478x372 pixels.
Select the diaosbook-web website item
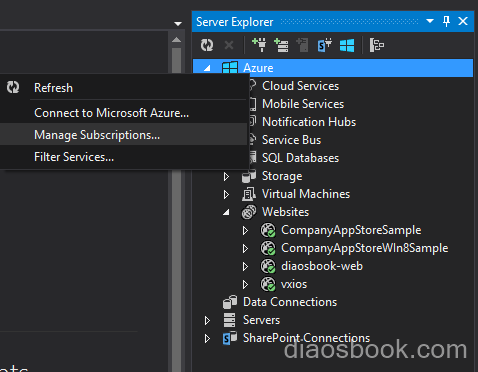coord(322,266)
